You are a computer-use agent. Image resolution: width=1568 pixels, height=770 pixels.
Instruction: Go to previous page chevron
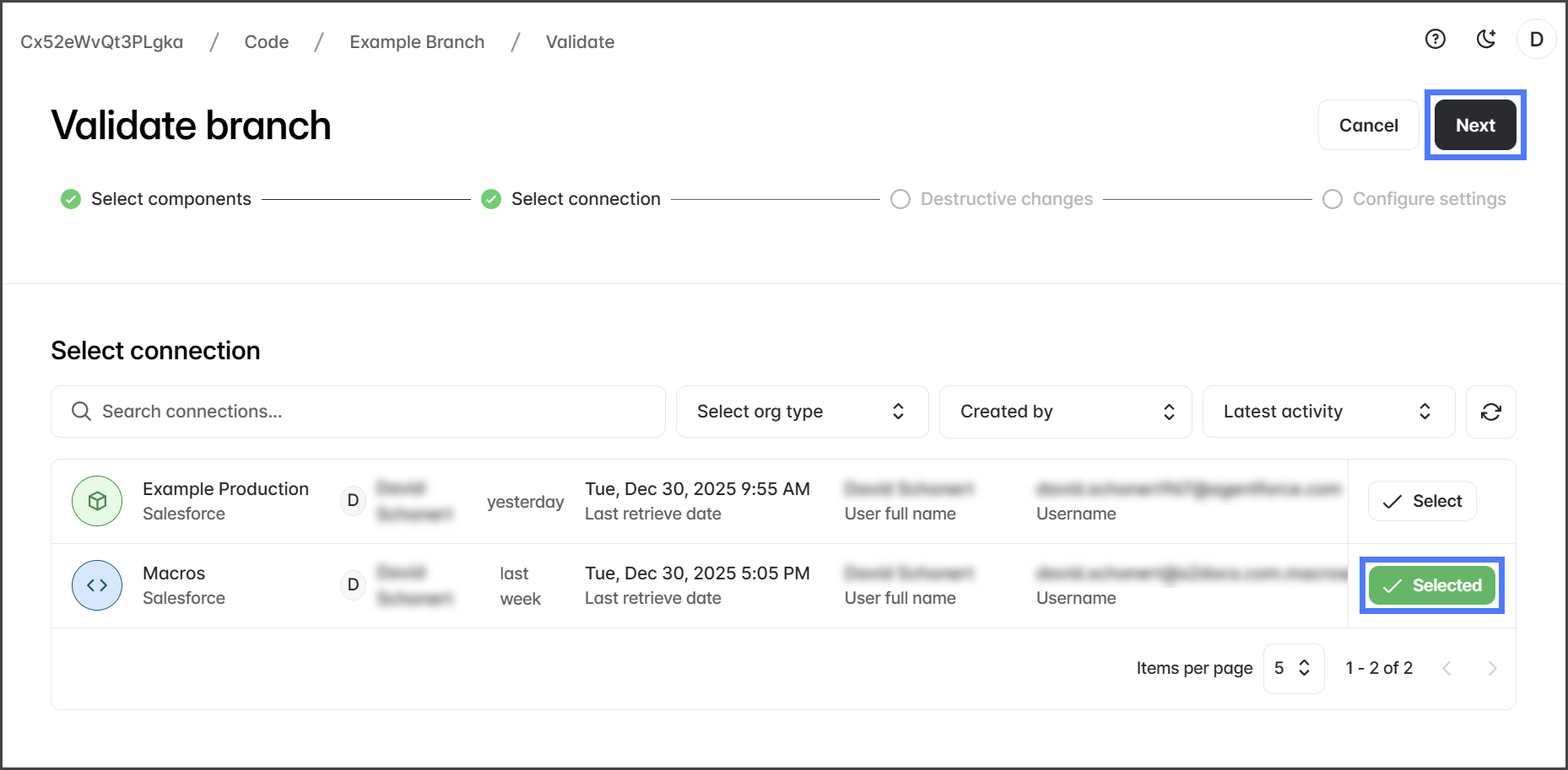point(1446,669)
